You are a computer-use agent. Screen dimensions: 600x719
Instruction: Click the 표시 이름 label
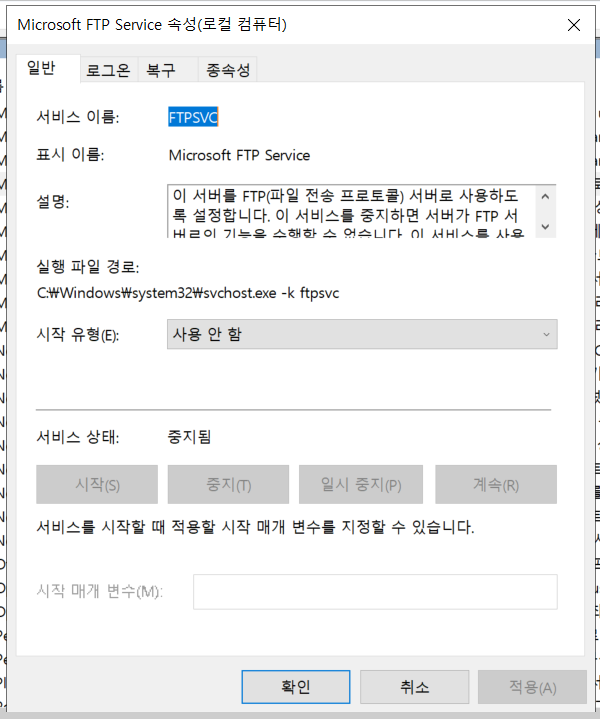(x=70, y=155)
